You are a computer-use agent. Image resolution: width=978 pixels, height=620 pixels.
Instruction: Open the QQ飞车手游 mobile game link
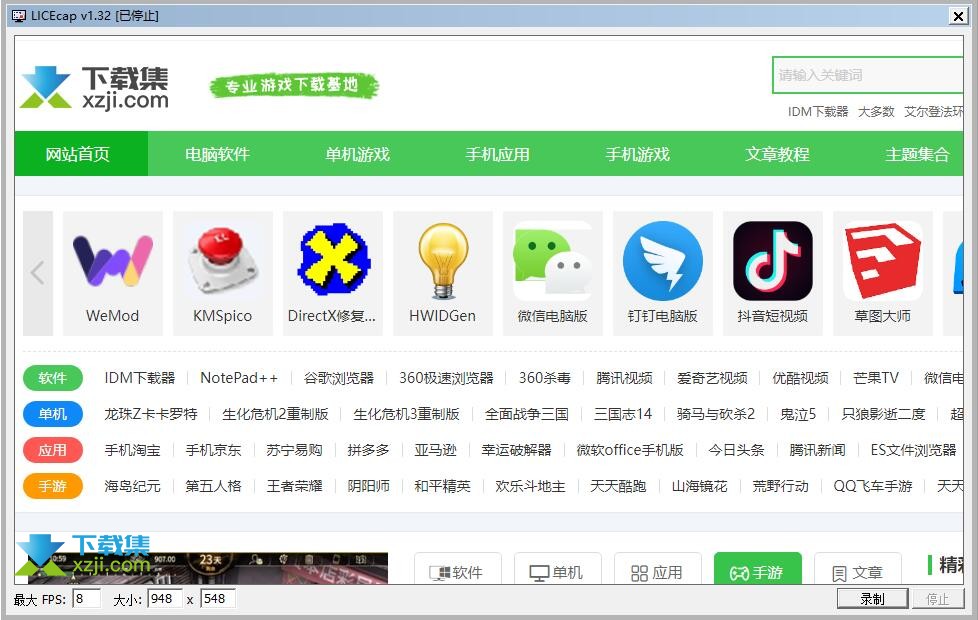(873, 487)
